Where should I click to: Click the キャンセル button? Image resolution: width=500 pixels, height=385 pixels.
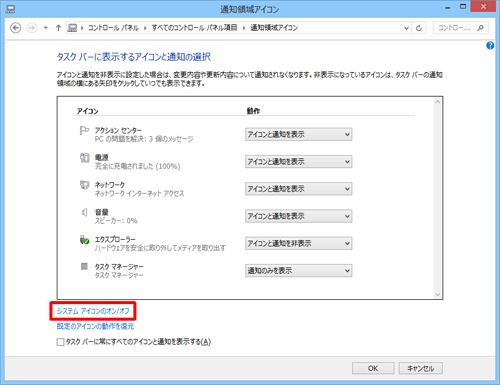pyautogui.click(x=421, y=368)
